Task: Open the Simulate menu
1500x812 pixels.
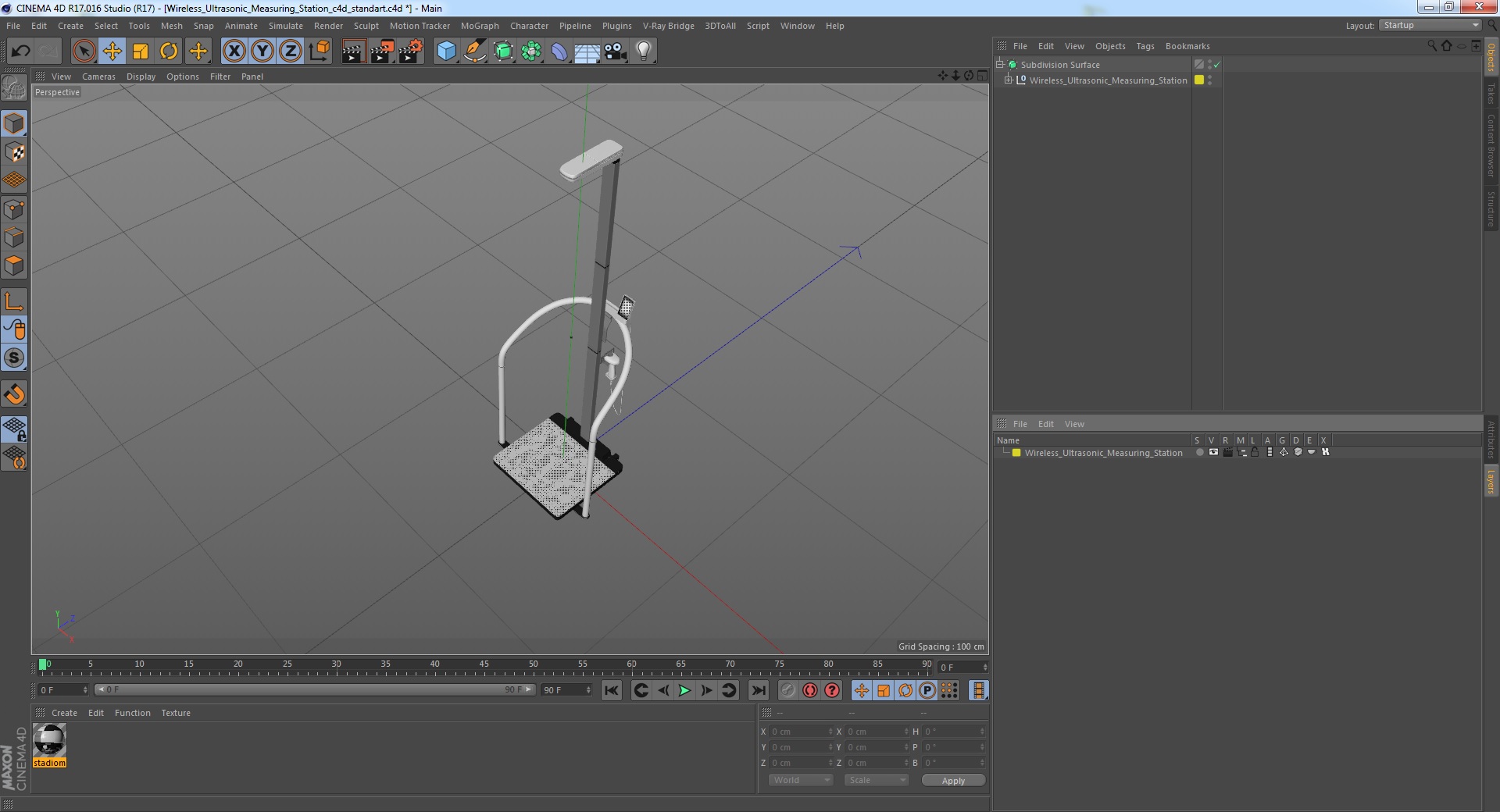Action: click(x=286, y=26)
